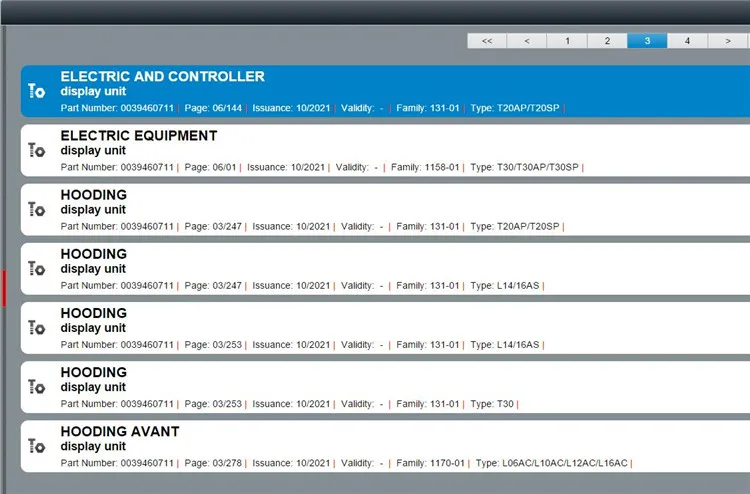Go to results page 1
This screenshot has width=750, height=494.
click(567, 41)
